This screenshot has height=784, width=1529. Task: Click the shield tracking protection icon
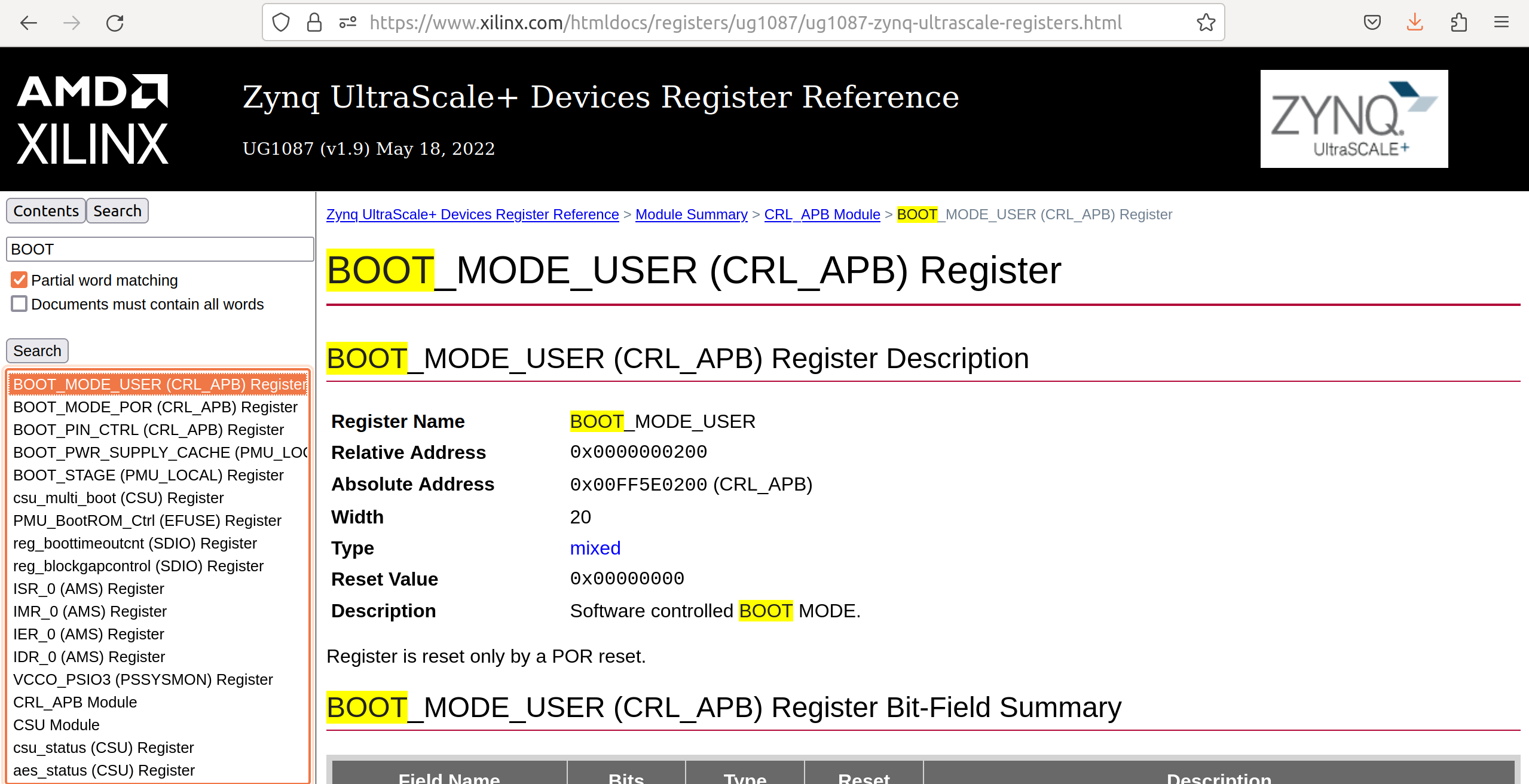click(x=281, y=23)
